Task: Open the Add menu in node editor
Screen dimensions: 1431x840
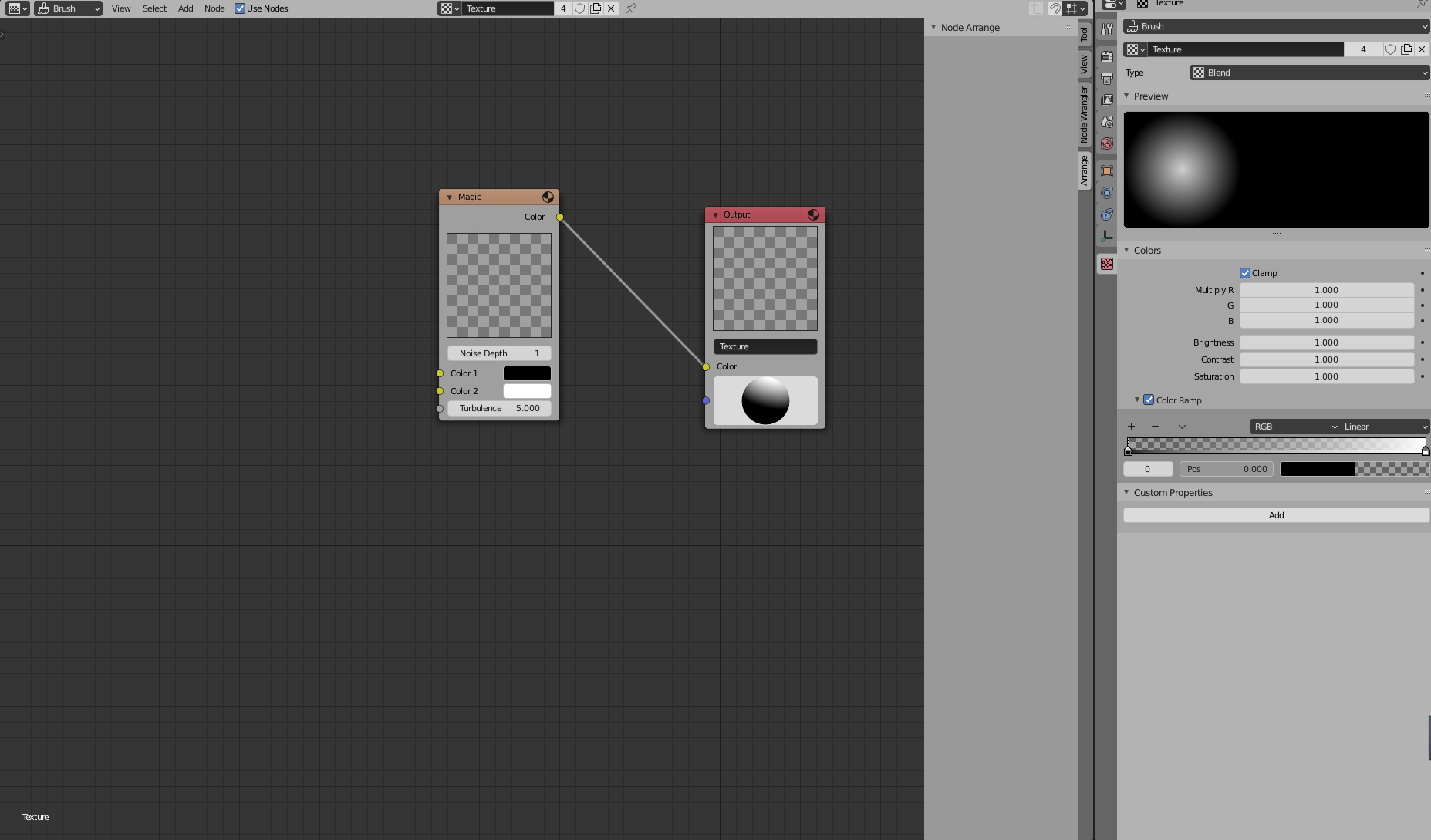Action: (x=186, y=8)
